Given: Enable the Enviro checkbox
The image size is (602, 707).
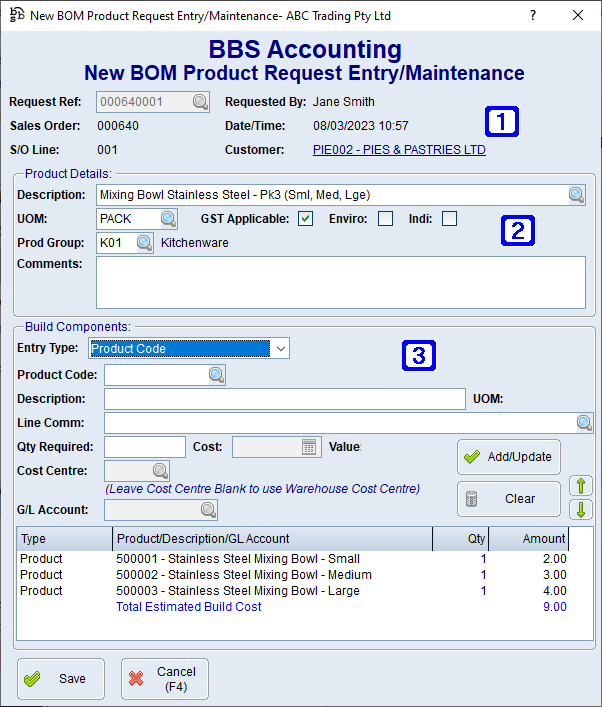Looking at the screenshot, I should click(x=385, y=219).
